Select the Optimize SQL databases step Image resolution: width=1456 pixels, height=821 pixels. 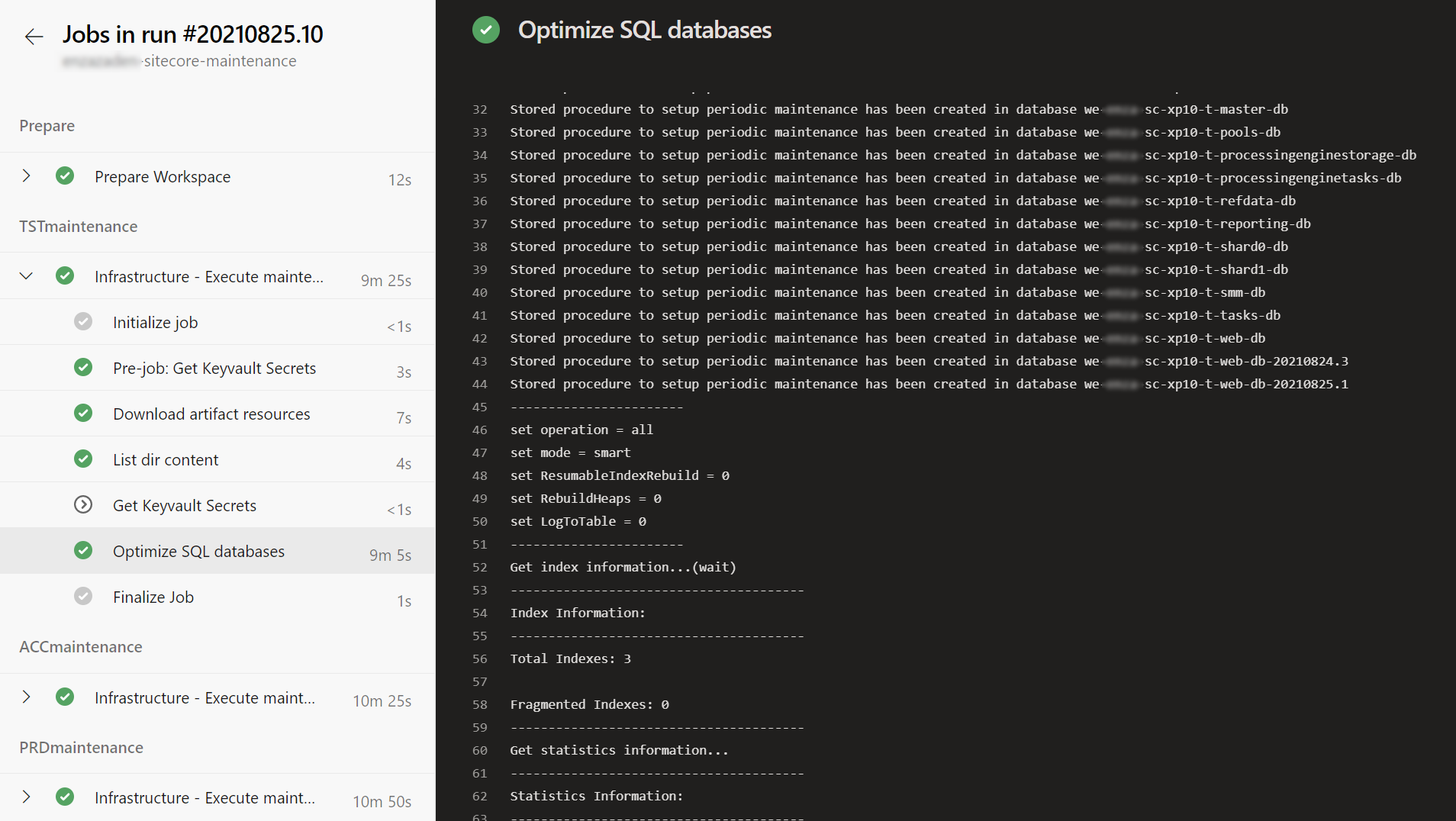(x=198, y=552)
